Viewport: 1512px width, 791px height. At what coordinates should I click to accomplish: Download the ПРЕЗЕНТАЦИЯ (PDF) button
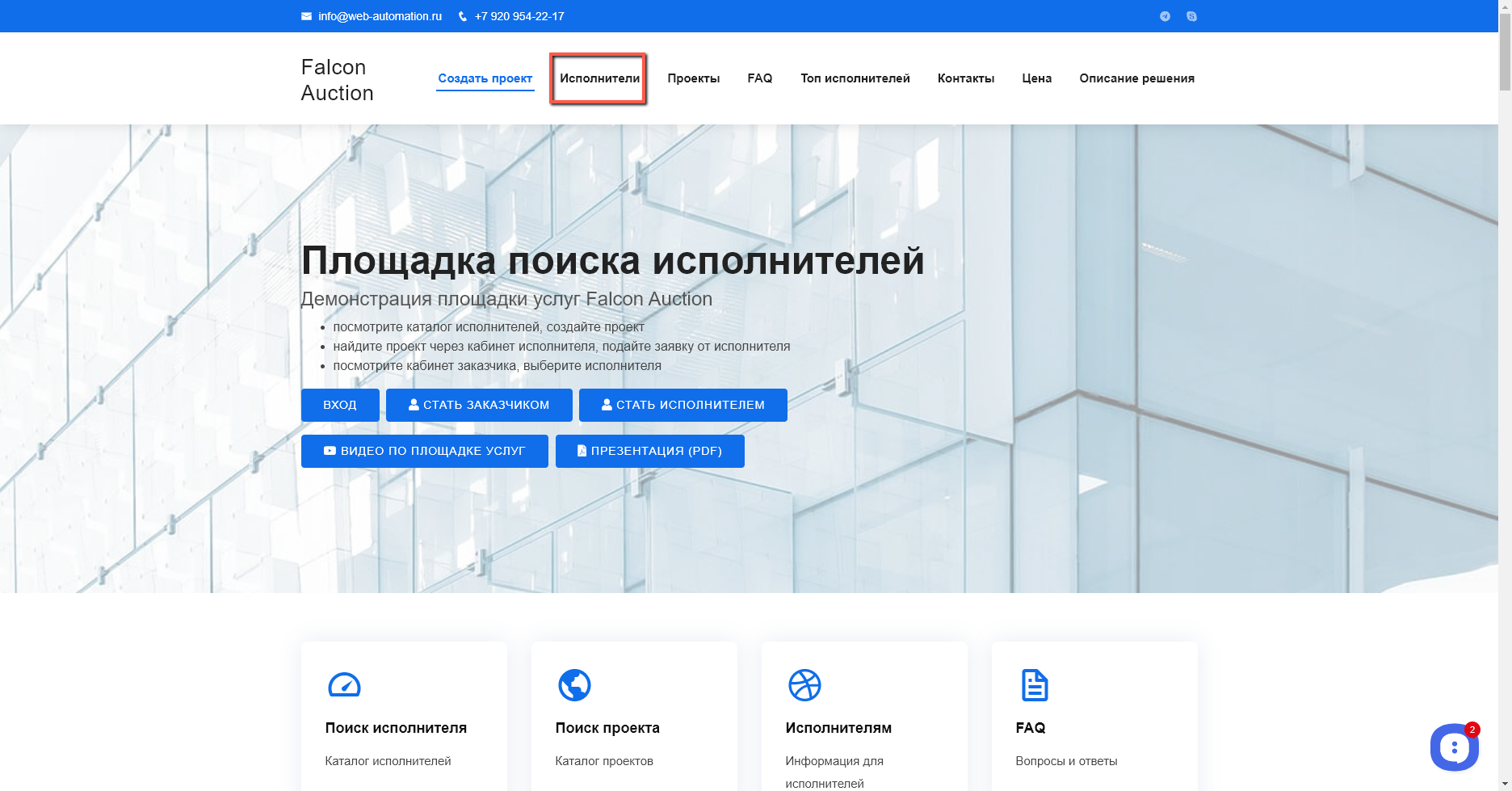(649, 451)
